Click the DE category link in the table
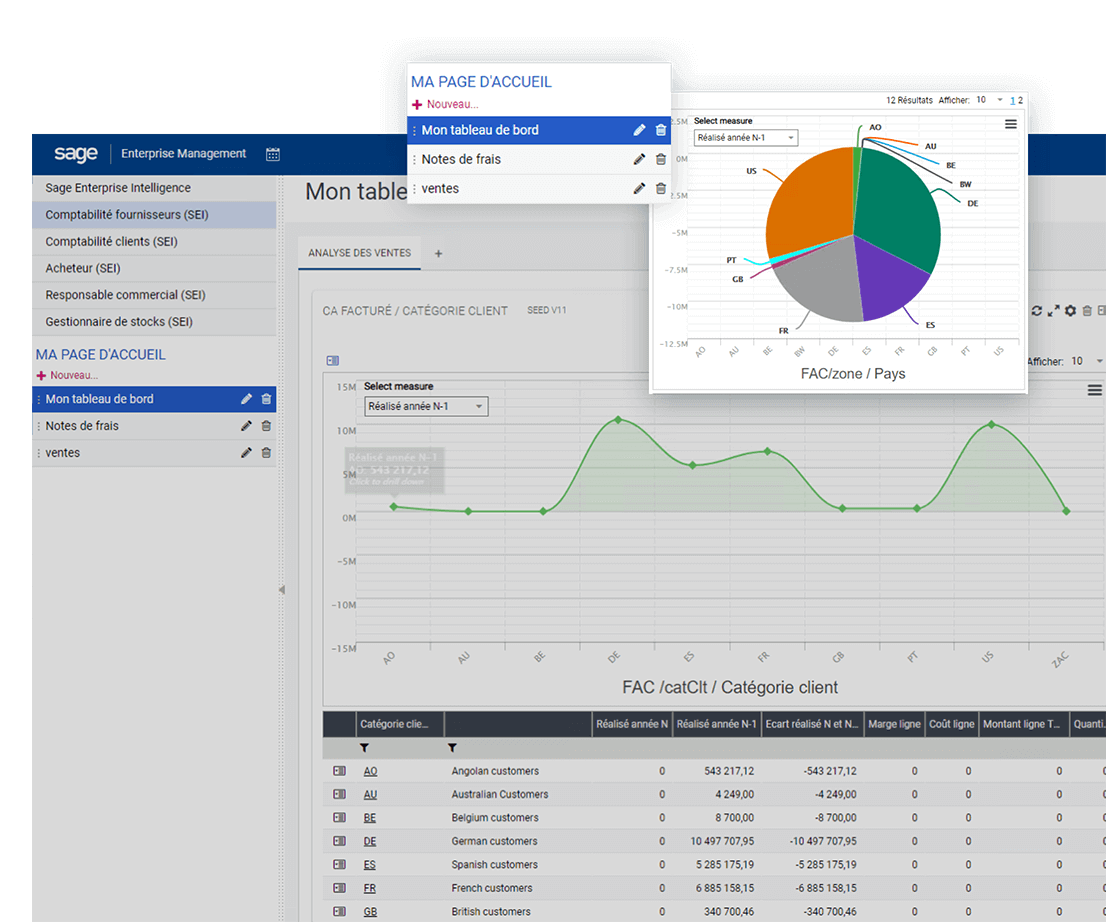 point(369,841)
